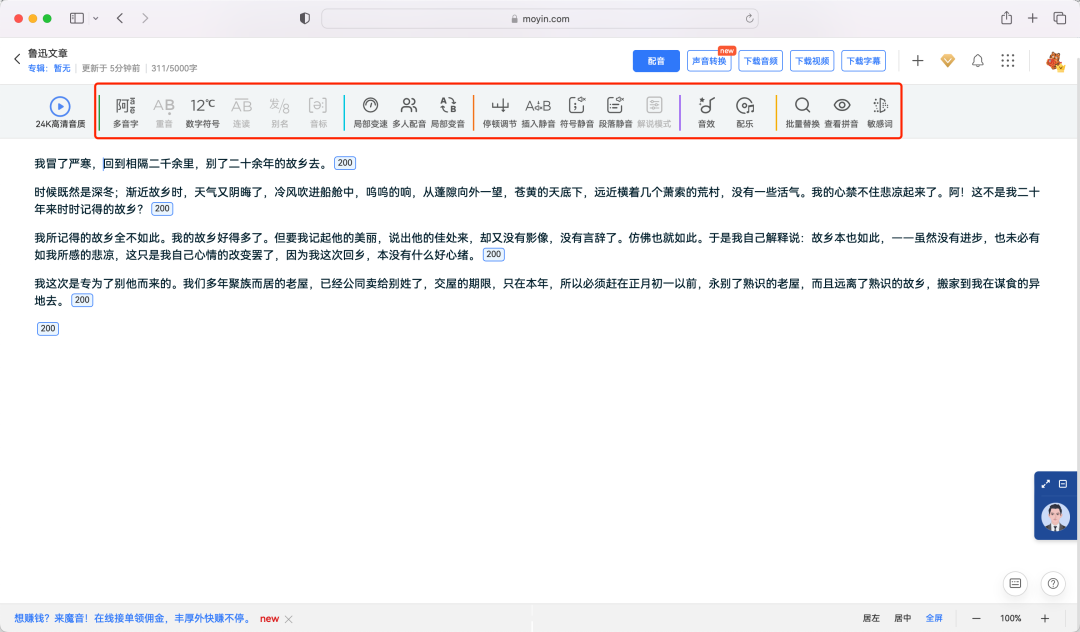Dismiss the 想赚钱 promo banner
Screen dimensions: 1080x632
tap(289, 619)
